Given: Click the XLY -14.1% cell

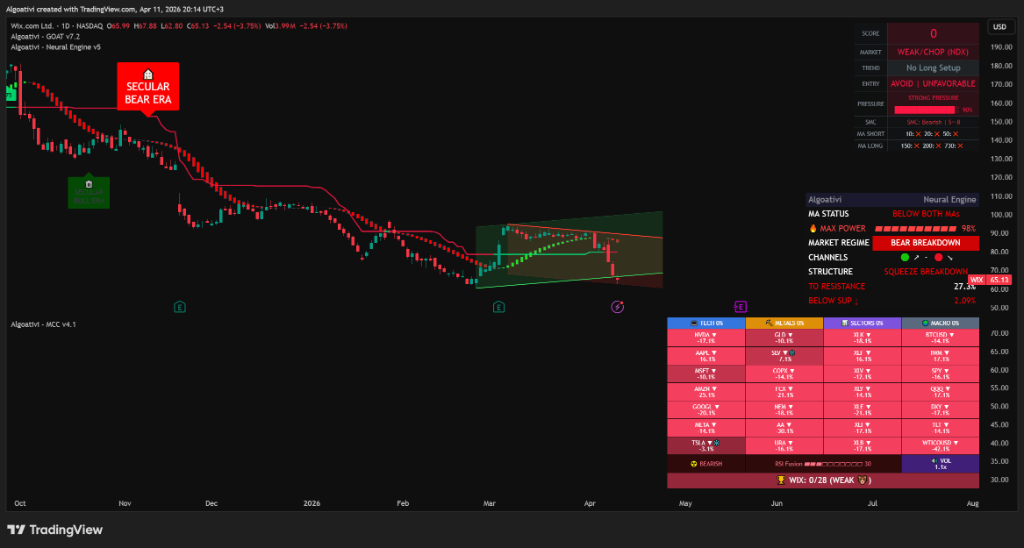Looking at the screenshot, I should pyautogui.click(x=862, y=392).
